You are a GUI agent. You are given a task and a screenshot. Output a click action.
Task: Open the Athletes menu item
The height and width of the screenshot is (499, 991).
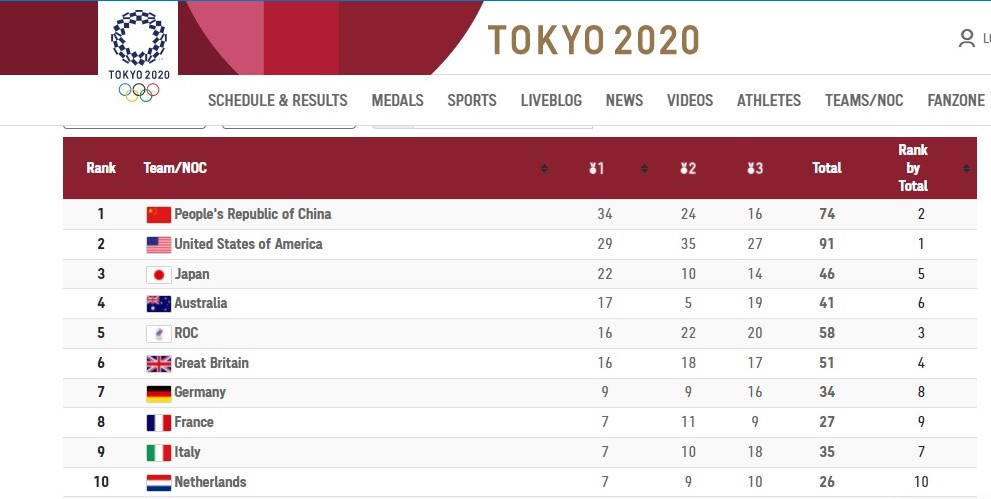pyautogui.click(x=769, y=100)
